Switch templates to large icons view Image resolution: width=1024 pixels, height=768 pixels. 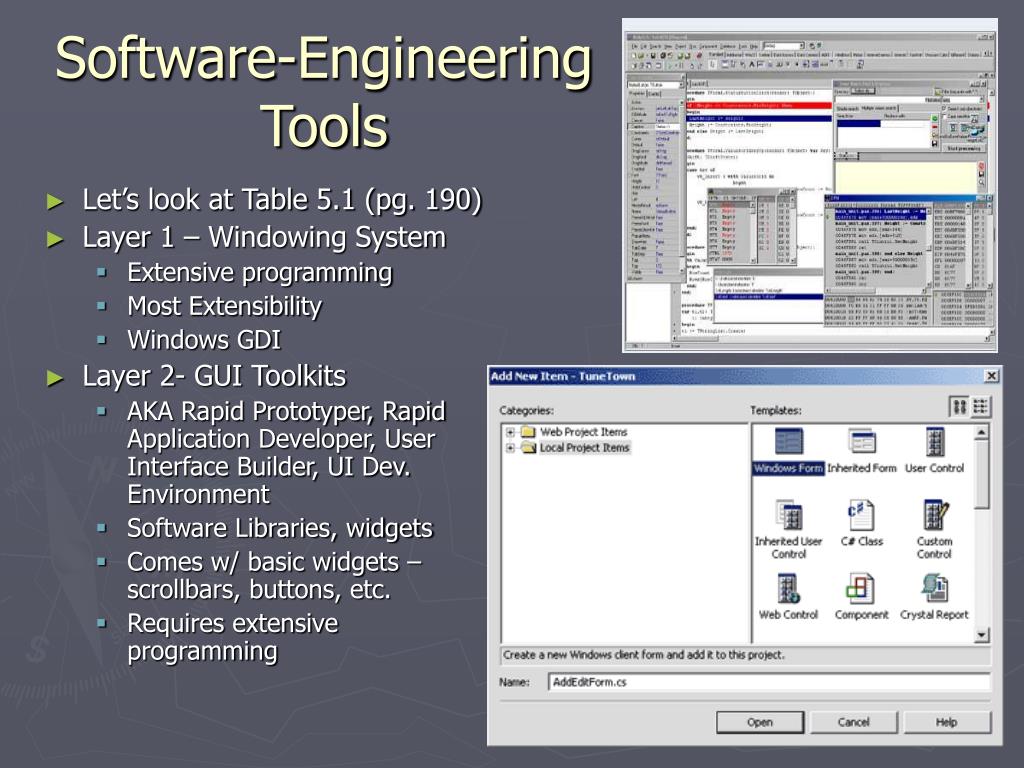point(958,405)
